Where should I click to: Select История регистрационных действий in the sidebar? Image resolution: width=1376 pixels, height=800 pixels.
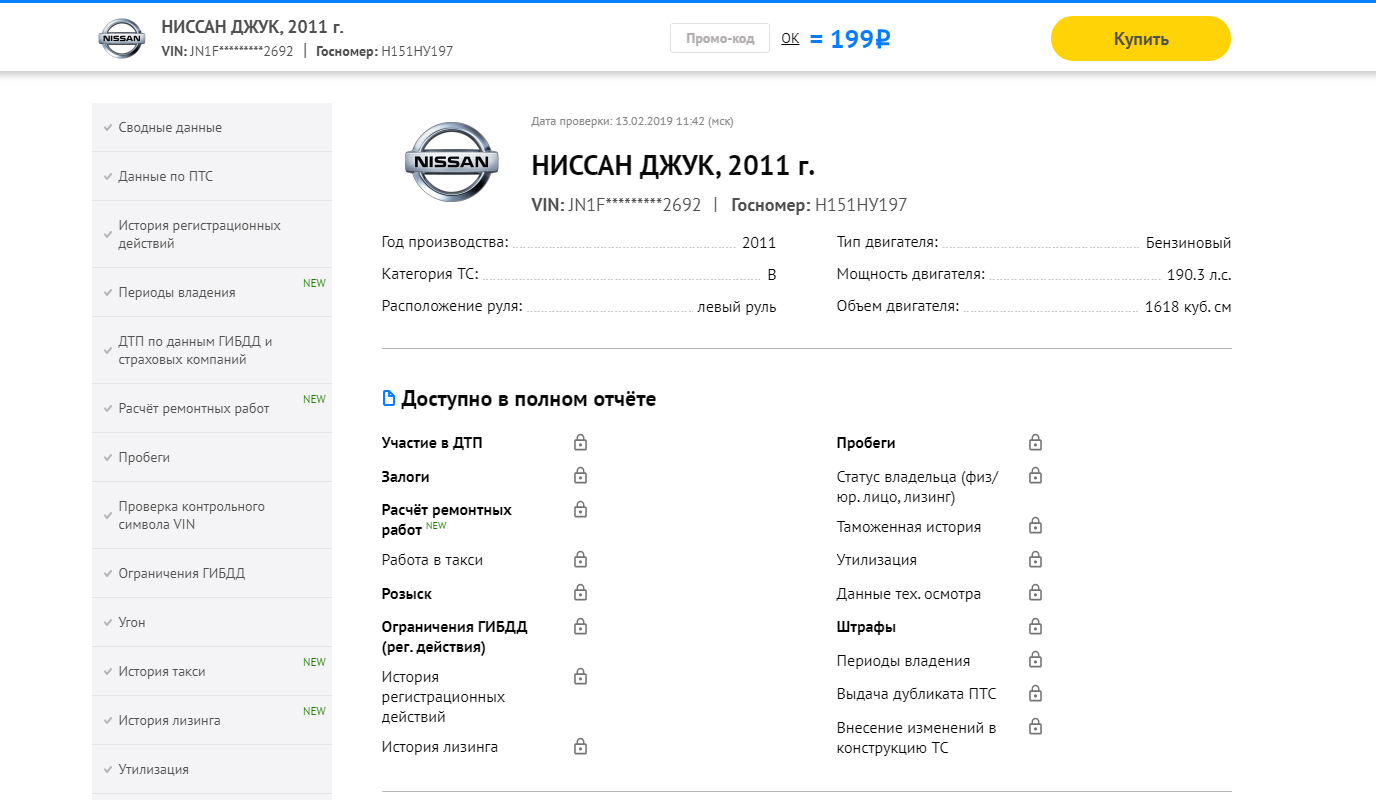212,234
